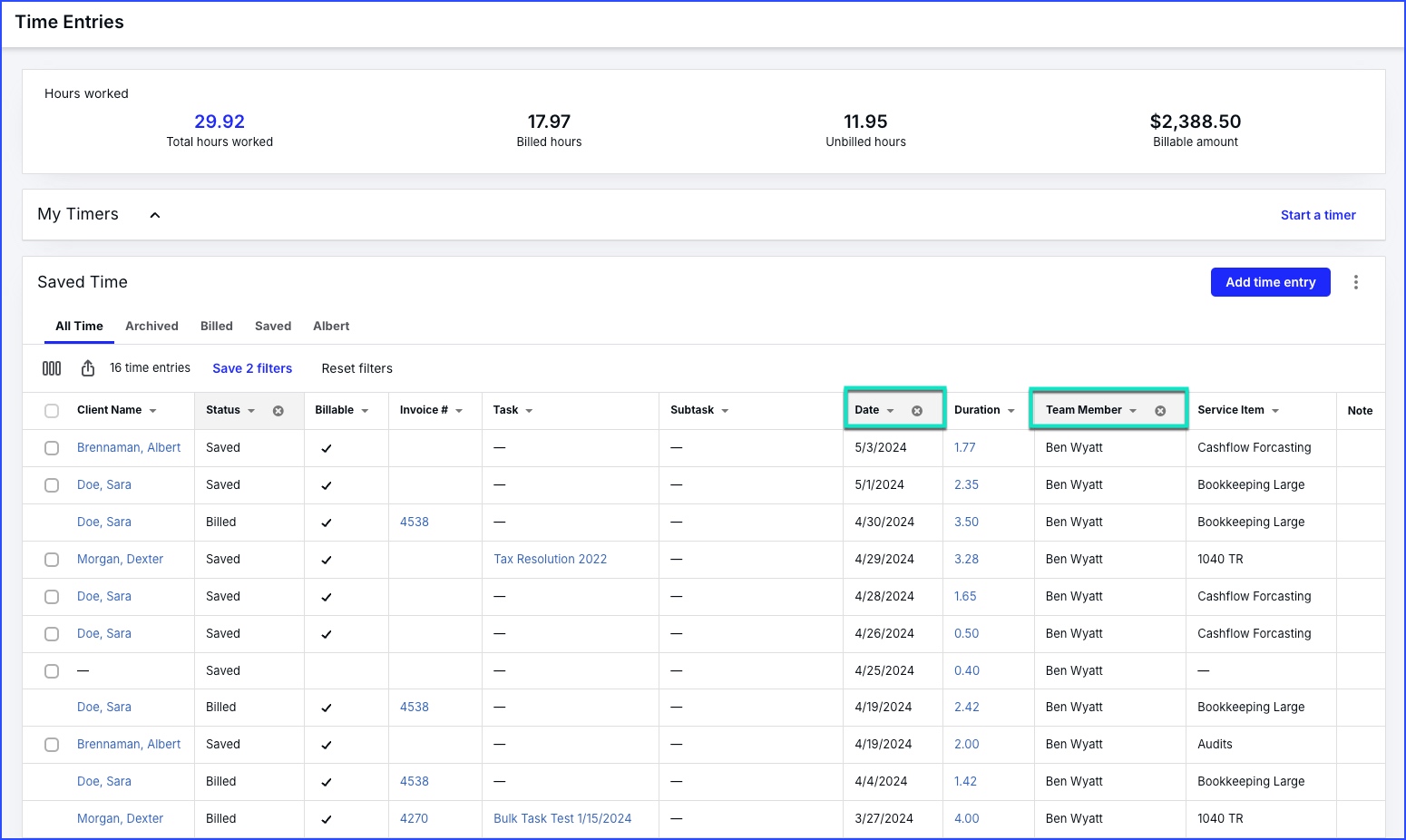Switch to the Albert tab
Image resolution: width=1406 pixels, height=840 pixels.
tap(331, 326)
